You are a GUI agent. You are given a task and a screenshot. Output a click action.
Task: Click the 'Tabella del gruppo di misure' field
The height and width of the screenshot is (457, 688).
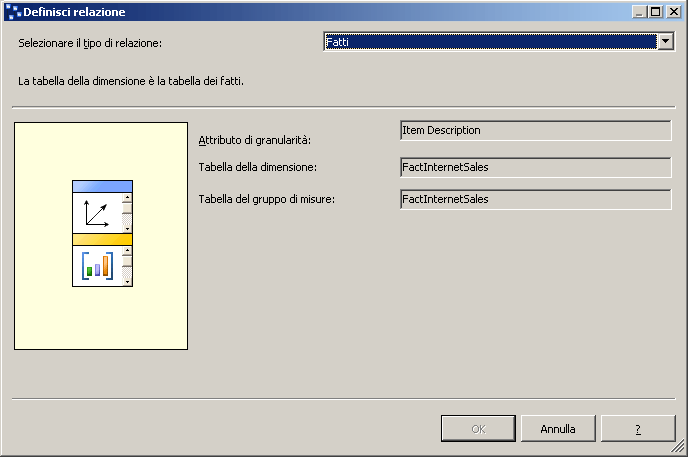(534, 200)
